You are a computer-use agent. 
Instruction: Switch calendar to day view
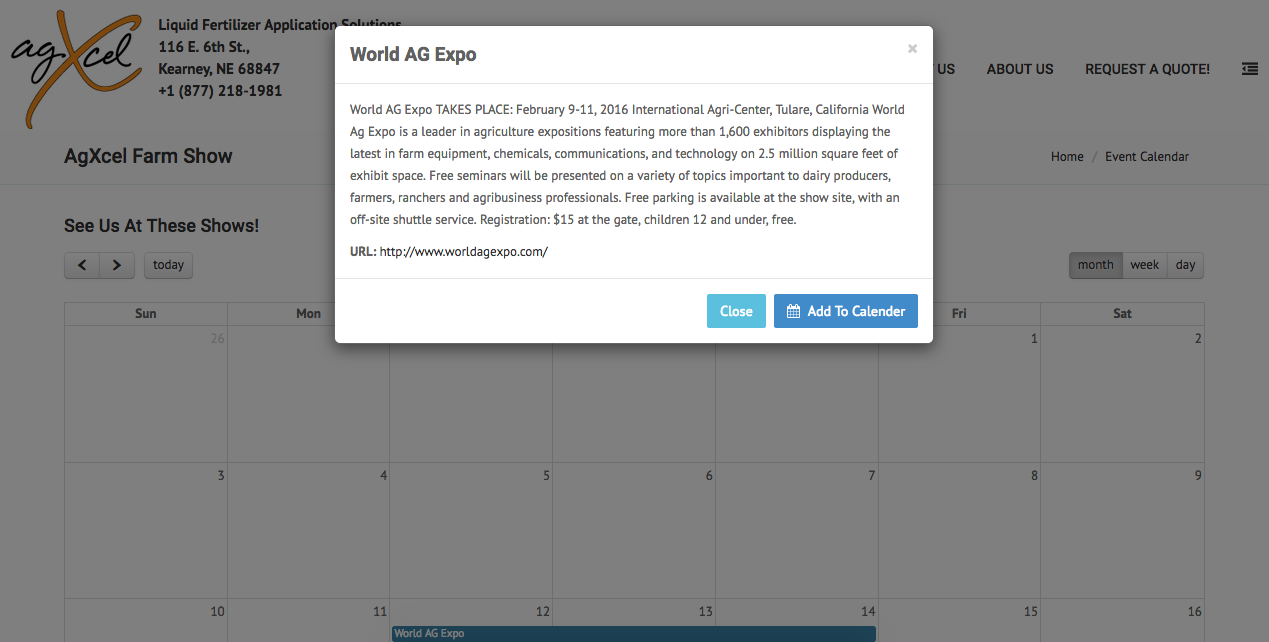click(1185, 265)
